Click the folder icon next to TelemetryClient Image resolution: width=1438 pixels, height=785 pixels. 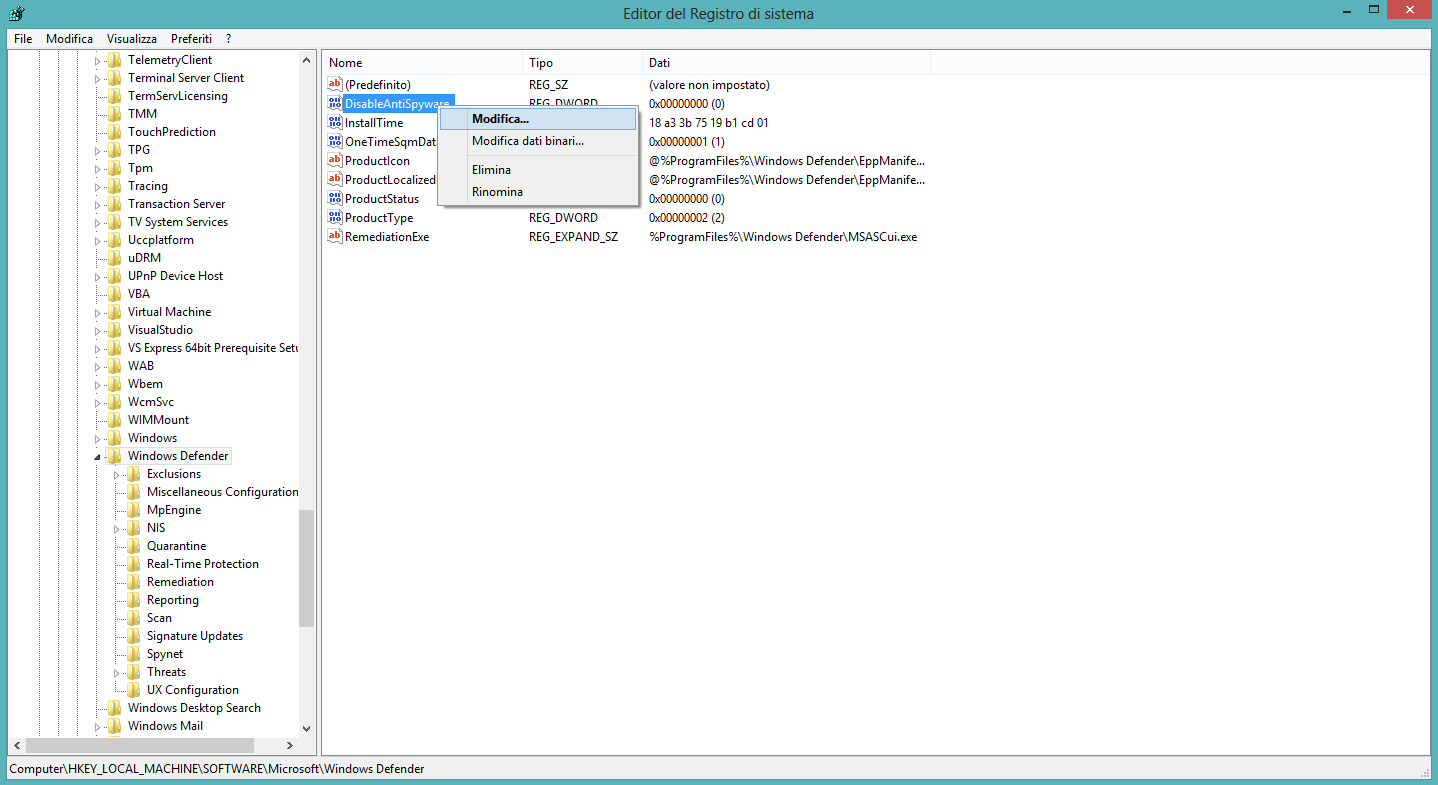coord(115,60)
